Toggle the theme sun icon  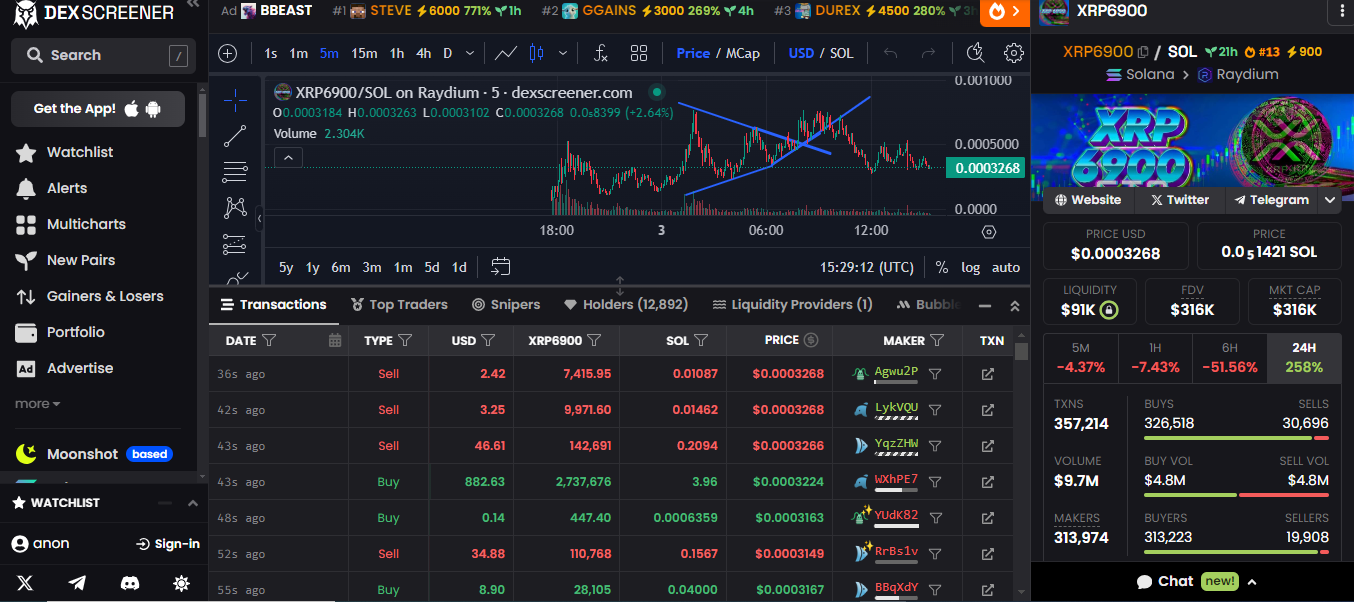click(x=181, y=583)
